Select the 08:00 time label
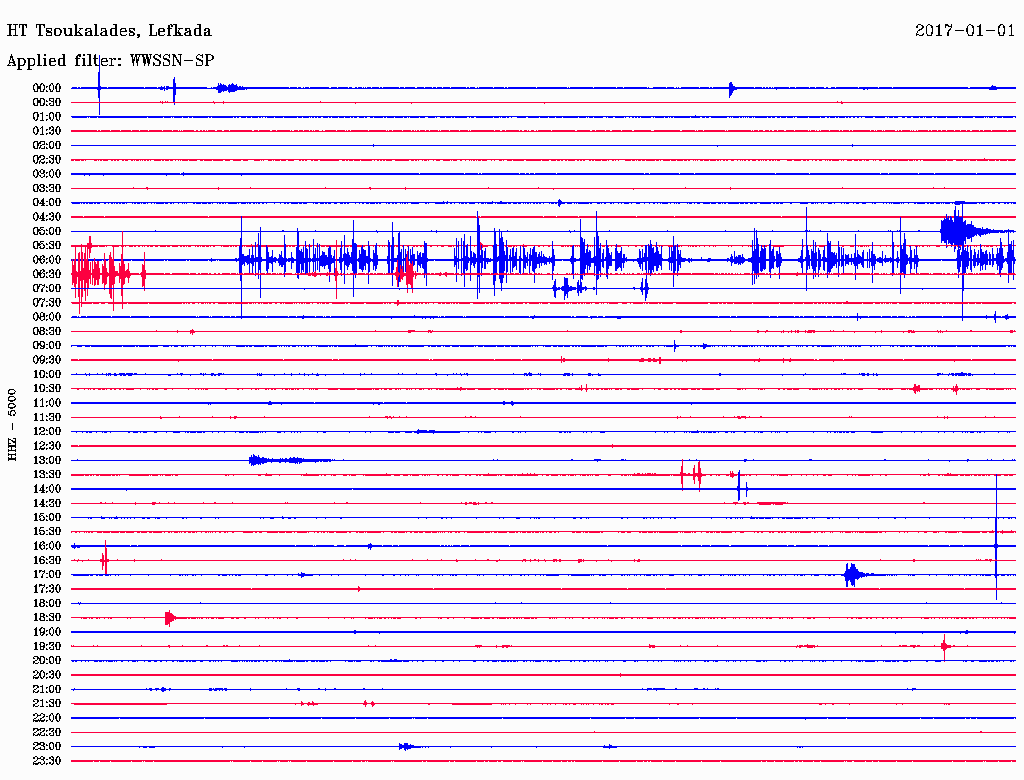Screen dimensions: 1024x780 (46, 317)
